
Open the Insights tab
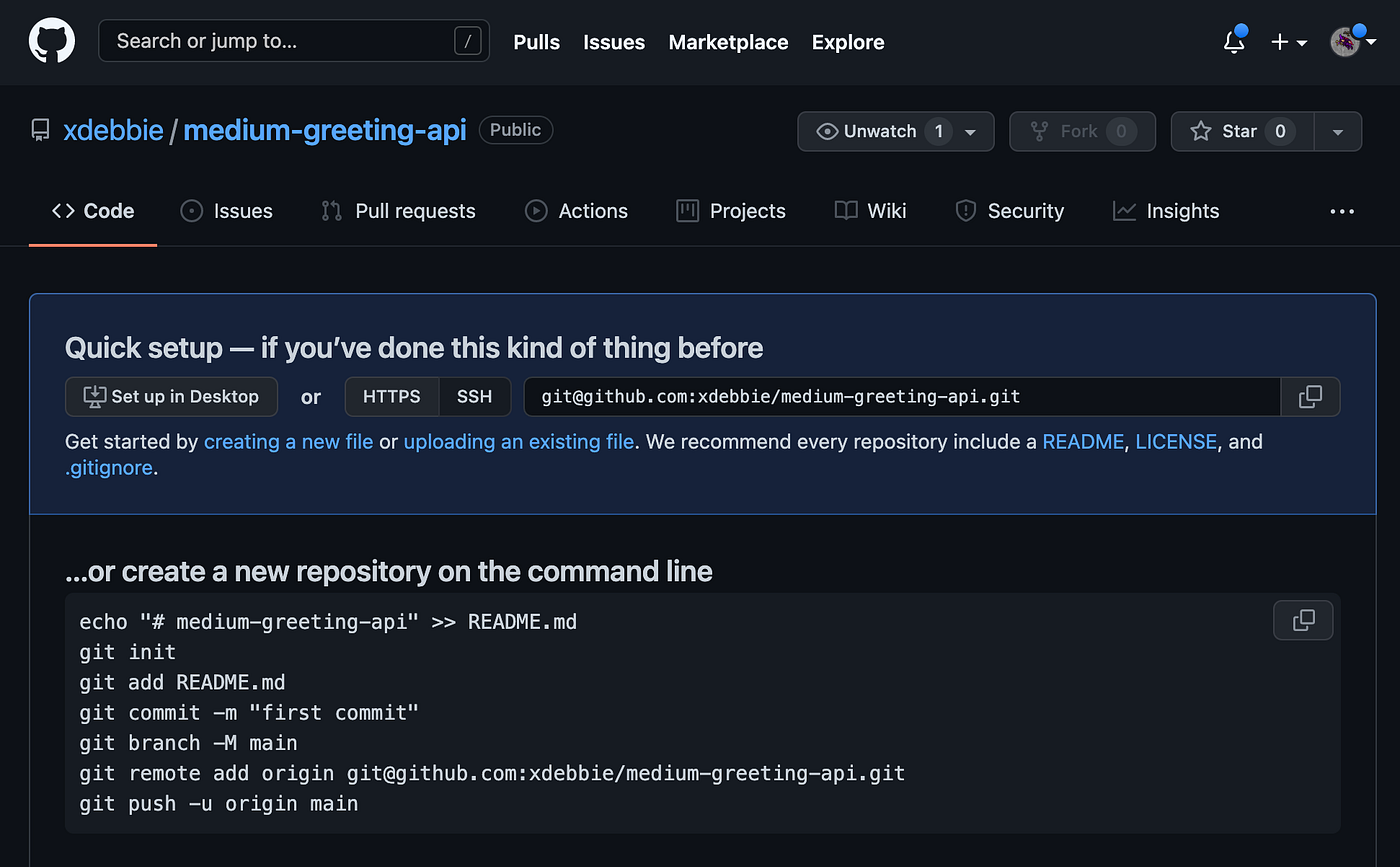pyautogui.click(x=1166, y=211)
